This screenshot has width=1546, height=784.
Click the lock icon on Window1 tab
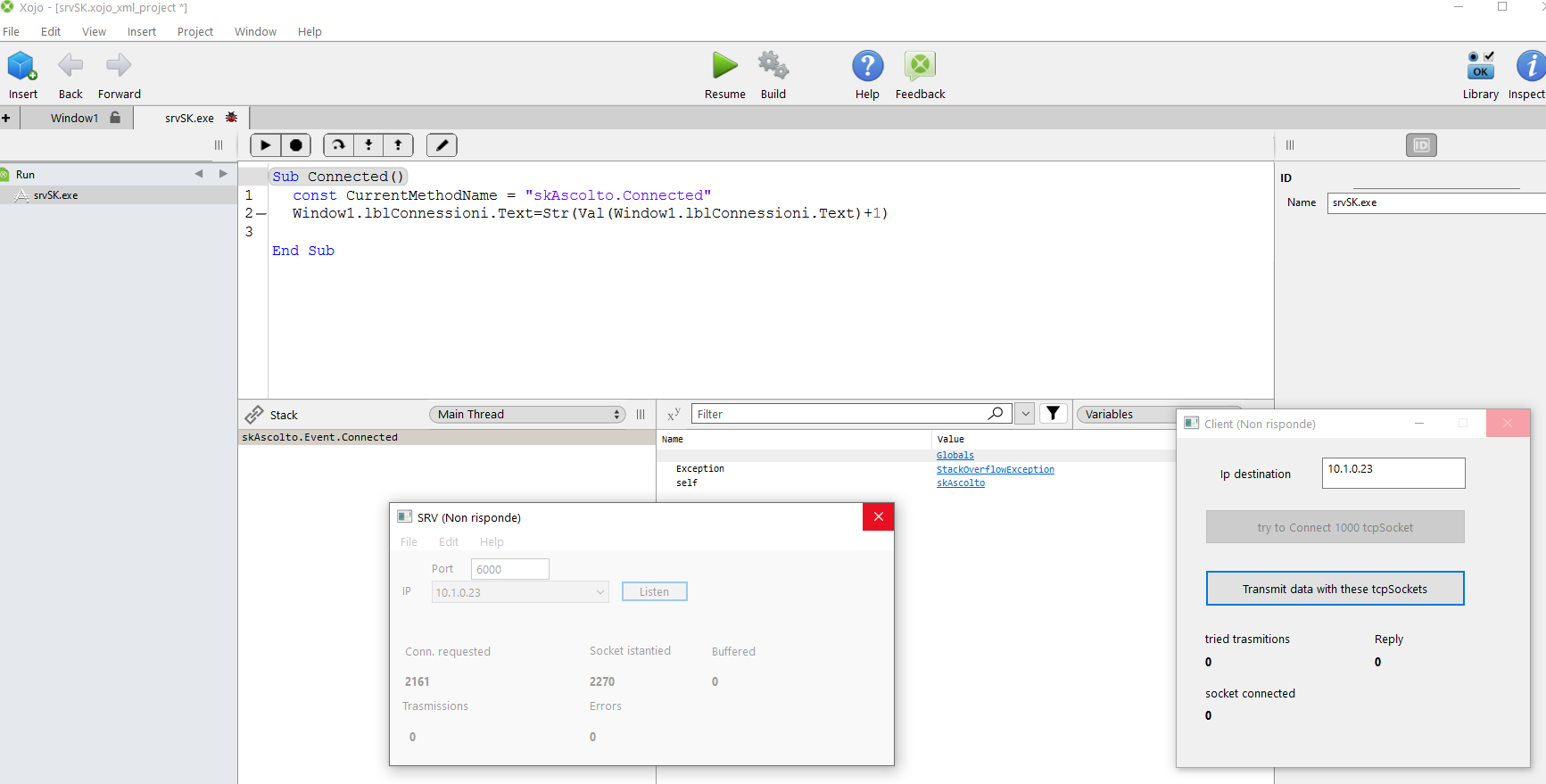(115, 118)
